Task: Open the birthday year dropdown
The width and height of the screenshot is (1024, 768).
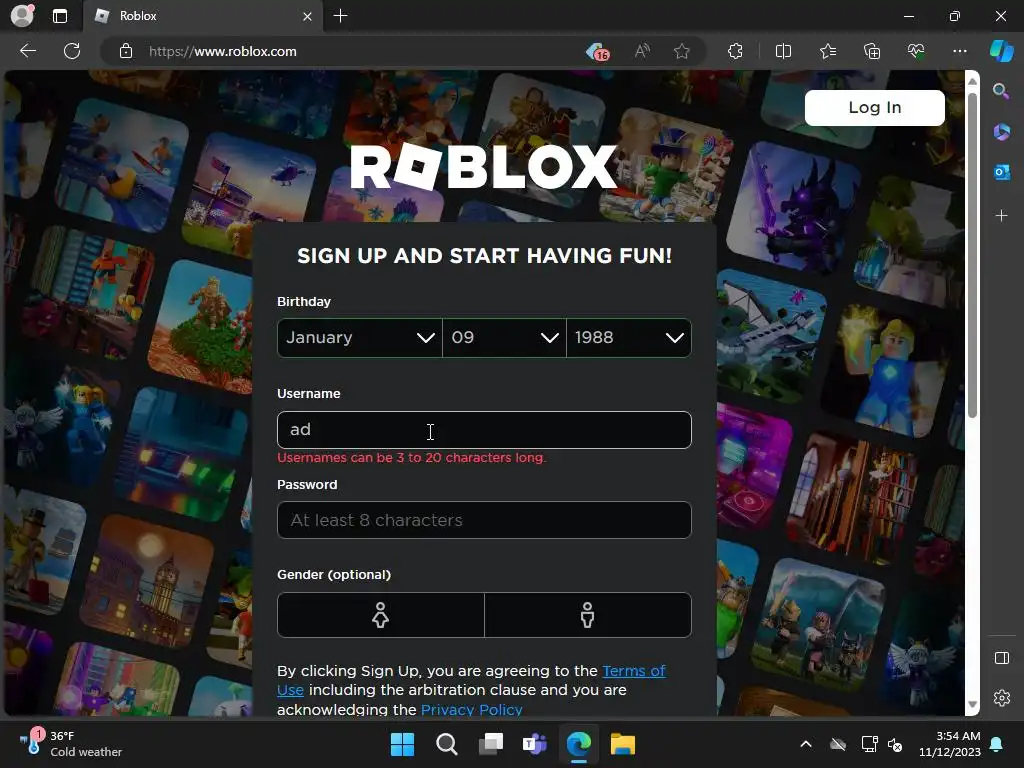Action: (x=629, y=338)
